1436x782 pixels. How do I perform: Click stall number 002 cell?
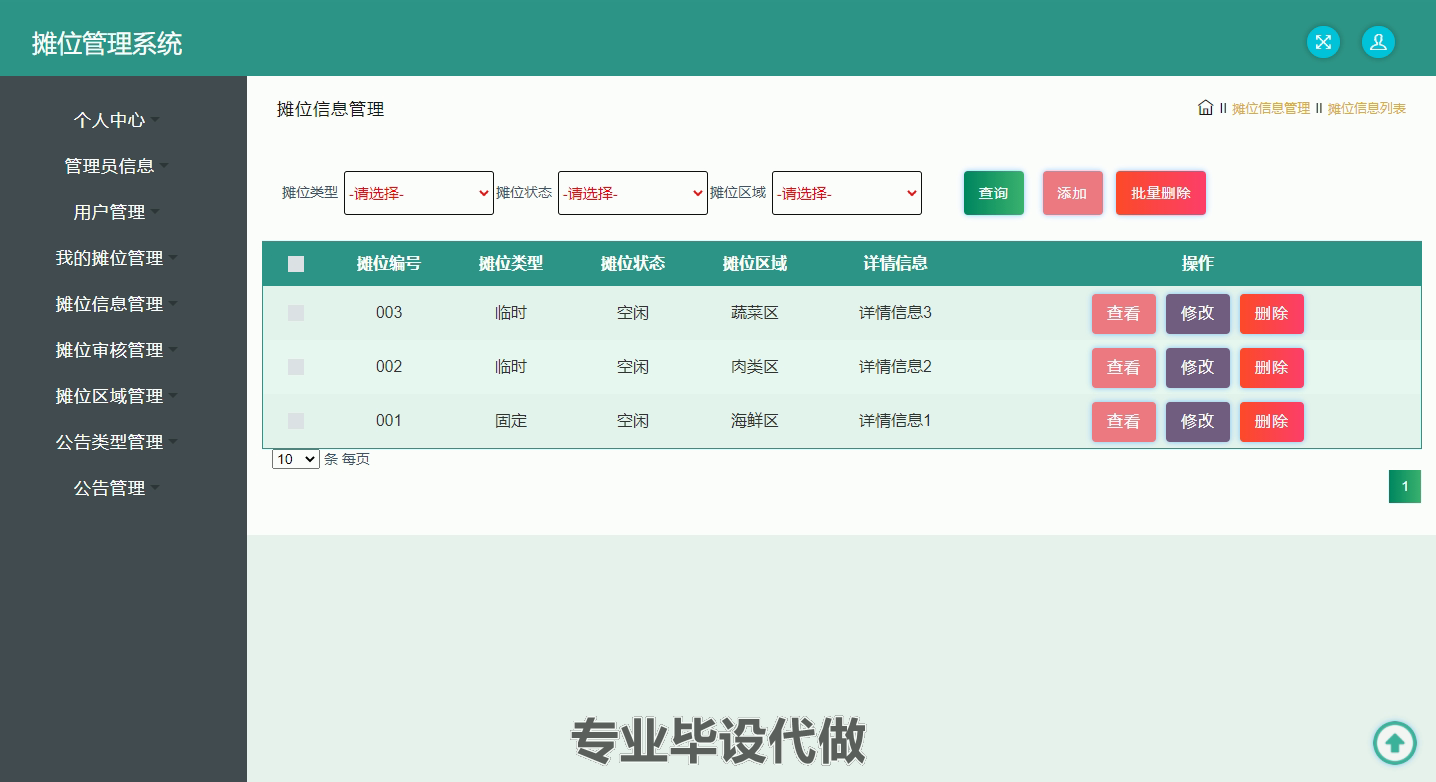point(389,367)
